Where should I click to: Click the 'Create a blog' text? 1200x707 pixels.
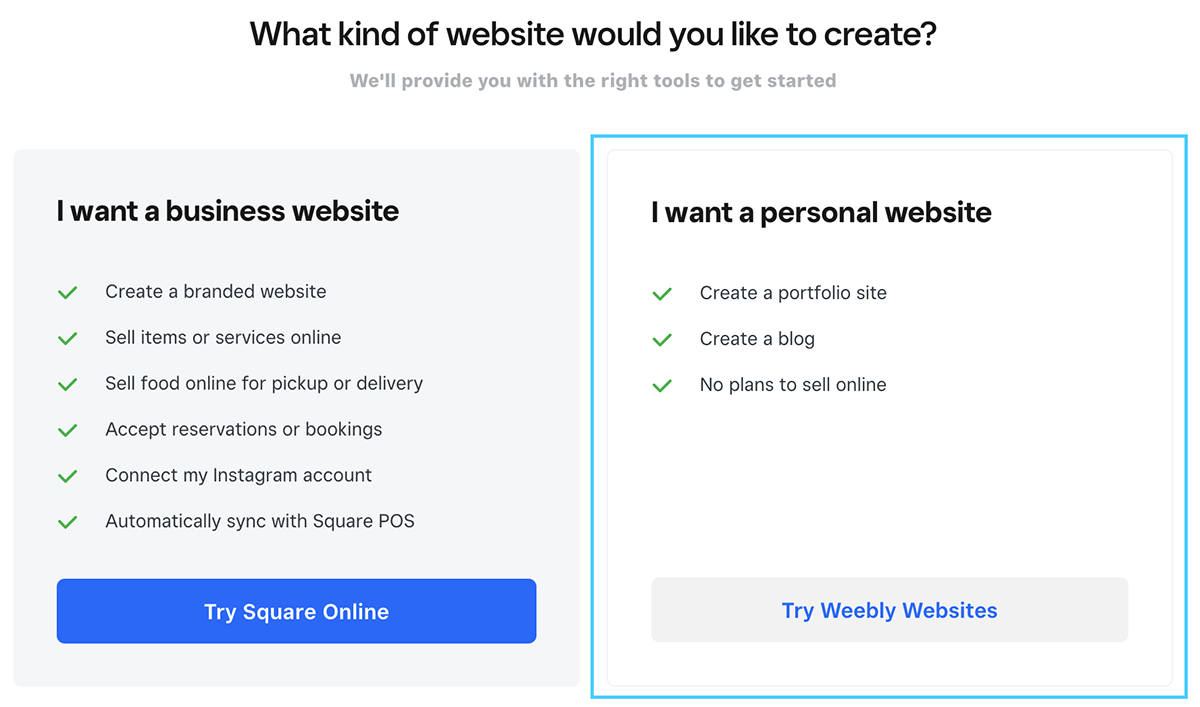point(757,339)
